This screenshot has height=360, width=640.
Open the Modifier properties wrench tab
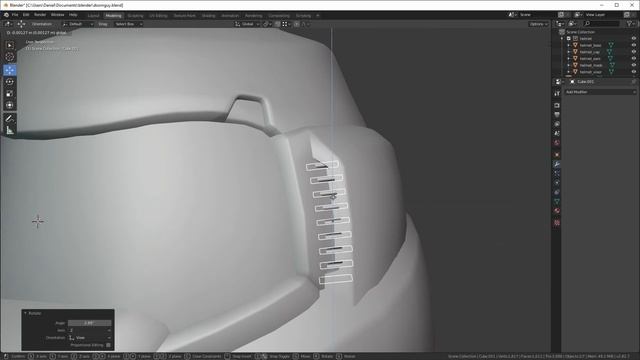[557, 164]
